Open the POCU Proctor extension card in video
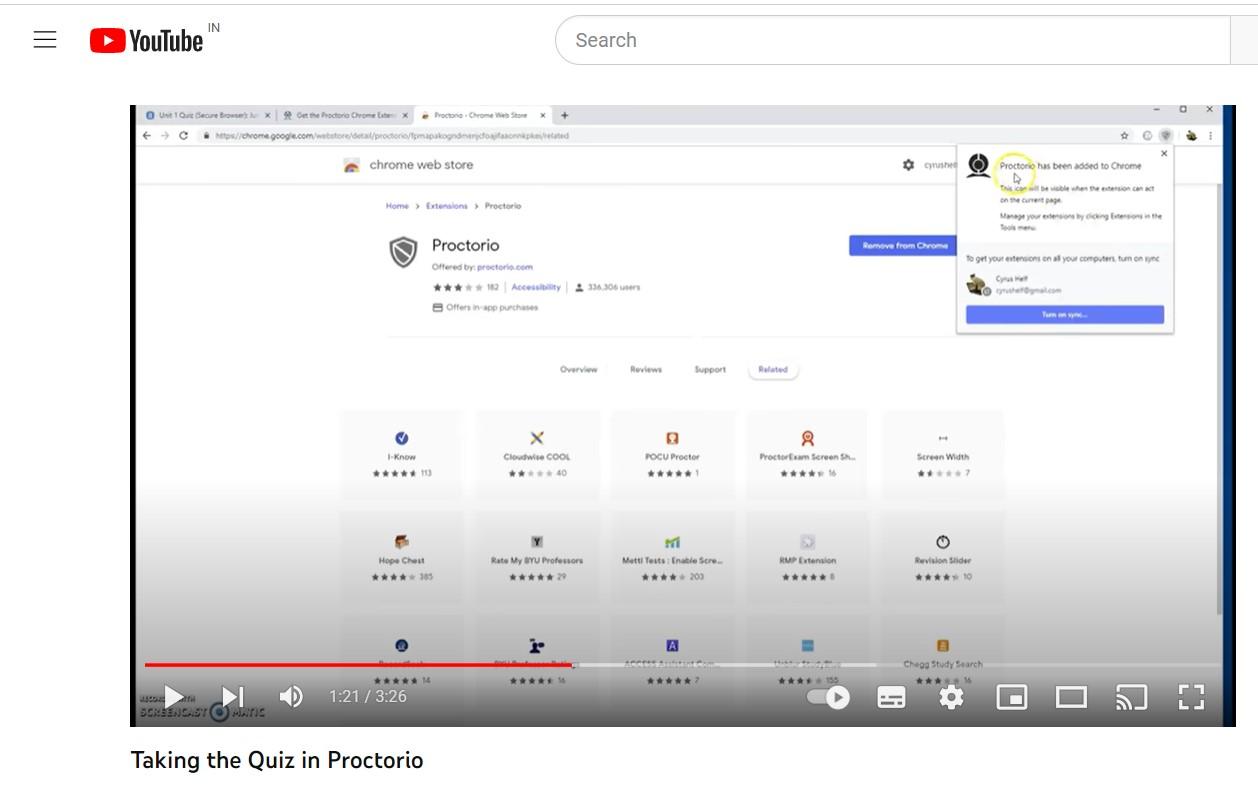The image size is (1258, 787). (x=672, y=455)
